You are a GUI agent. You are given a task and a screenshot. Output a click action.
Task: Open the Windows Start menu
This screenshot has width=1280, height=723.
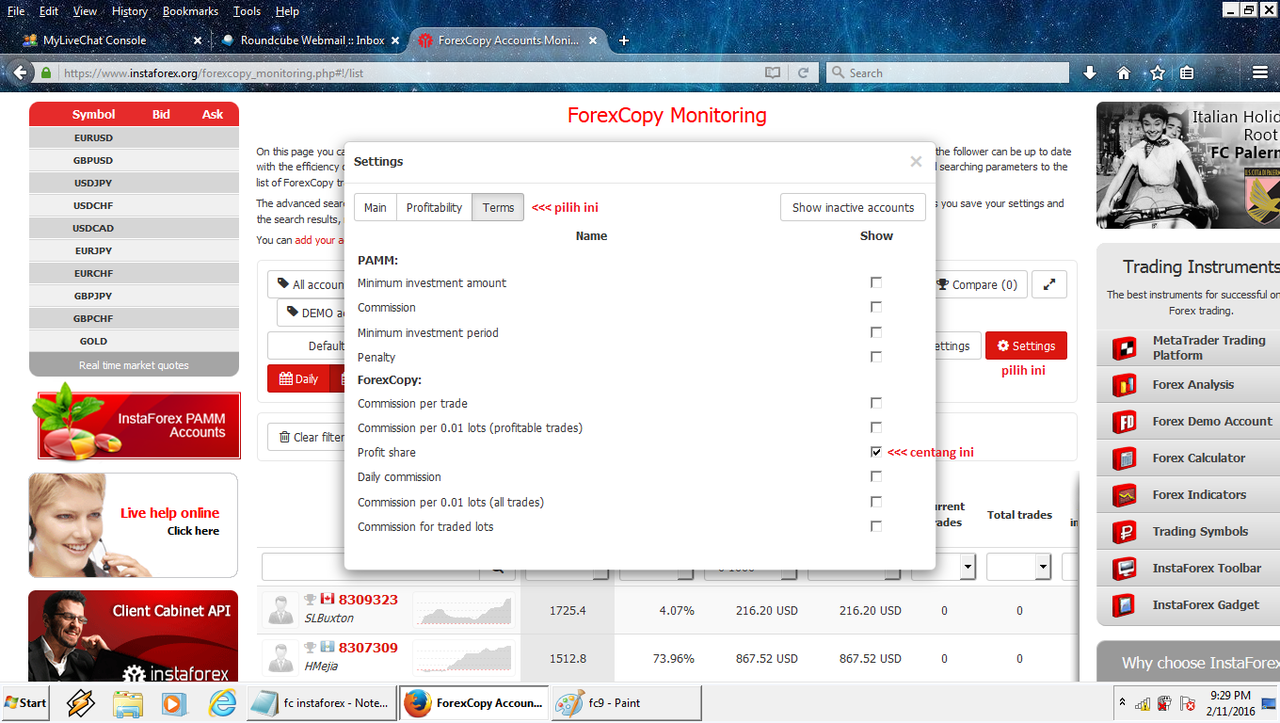[26, 703]
